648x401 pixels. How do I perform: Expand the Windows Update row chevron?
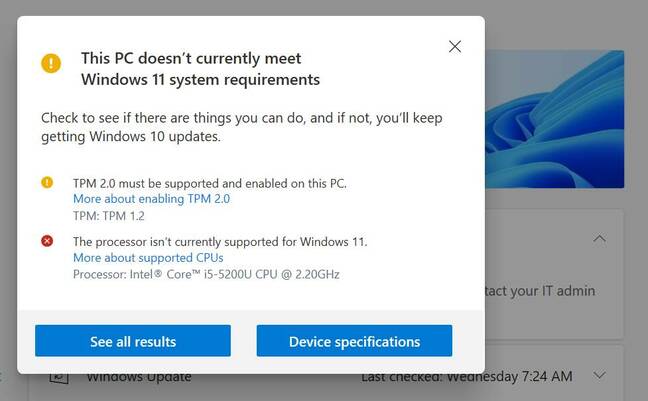pos(599,375)
